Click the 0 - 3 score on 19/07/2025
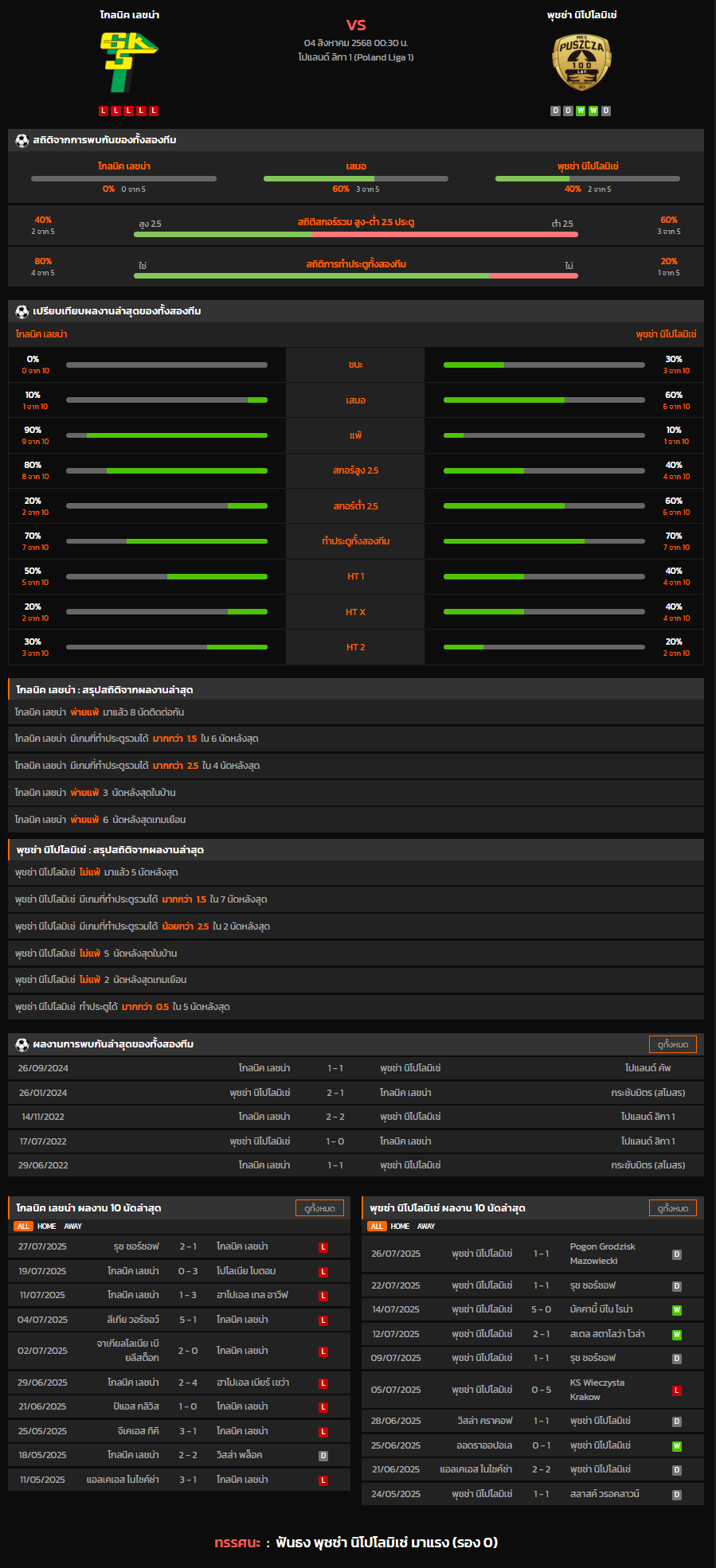This screenshot has width=716, height=1568. coord(188,1271)
